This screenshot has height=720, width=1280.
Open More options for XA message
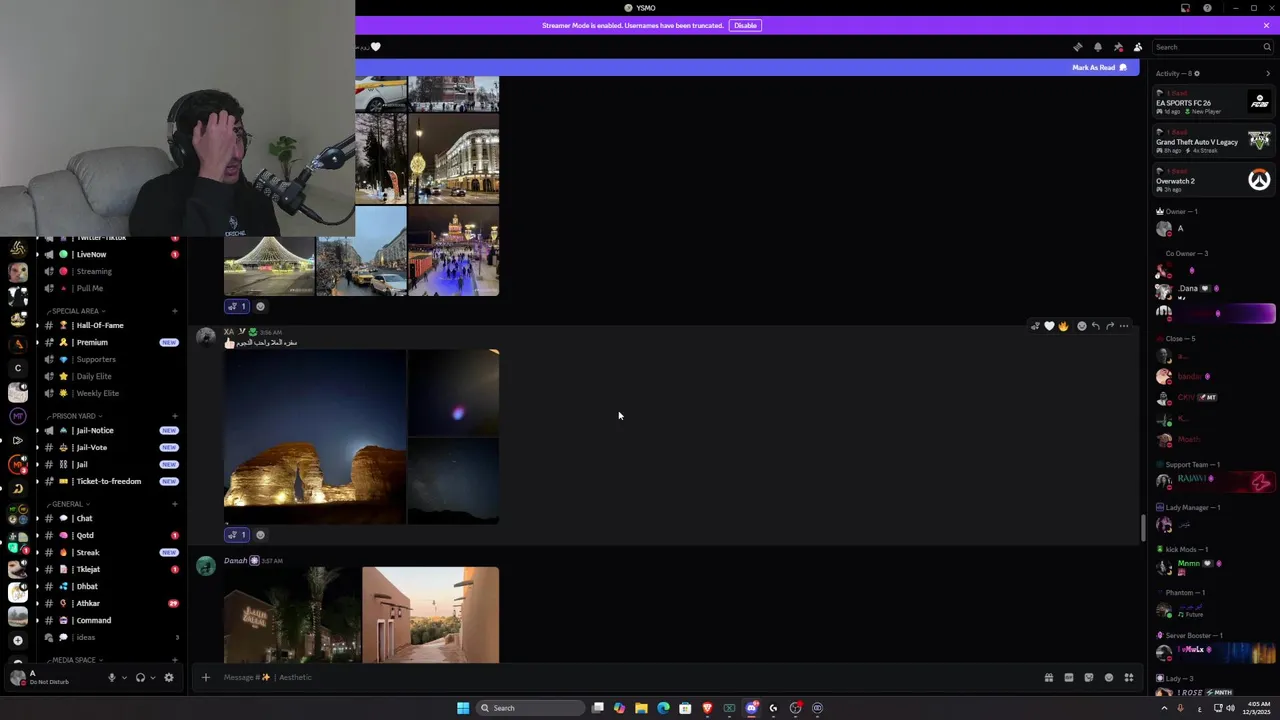[1124, 326]
